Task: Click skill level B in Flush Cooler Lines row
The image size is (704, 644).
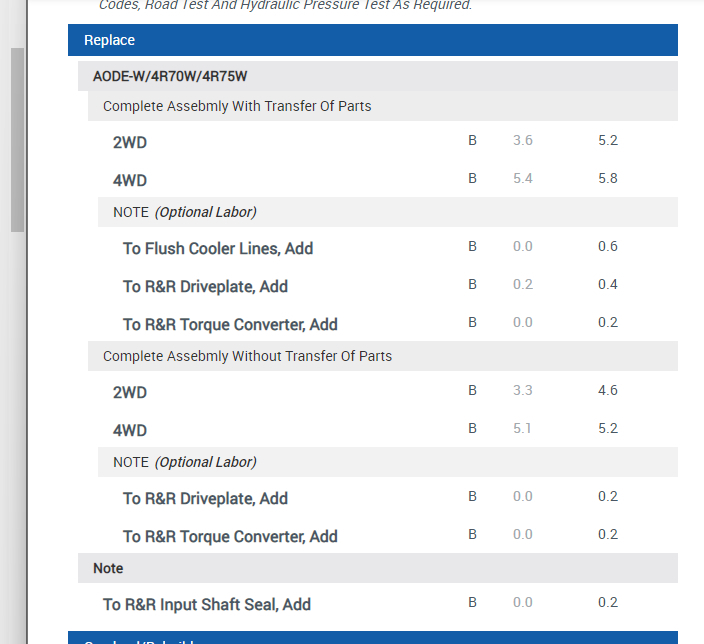Action: click(473, 247)
